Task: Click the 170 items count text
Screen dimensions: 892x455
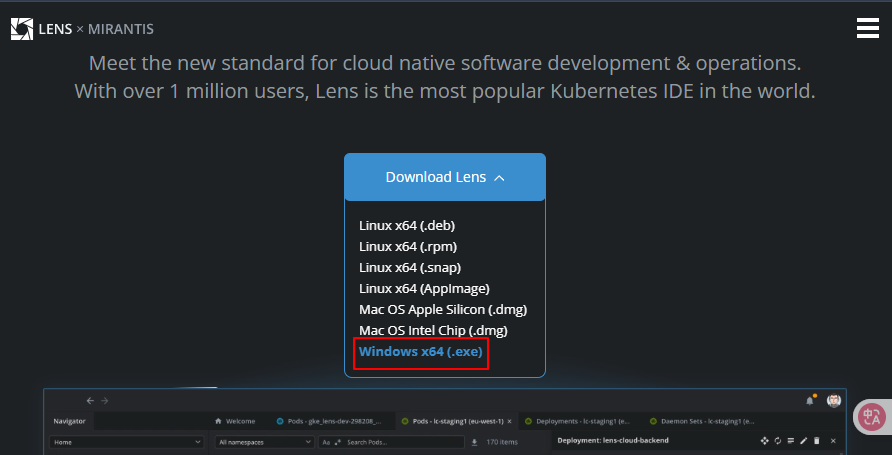Action: (502, 442)
